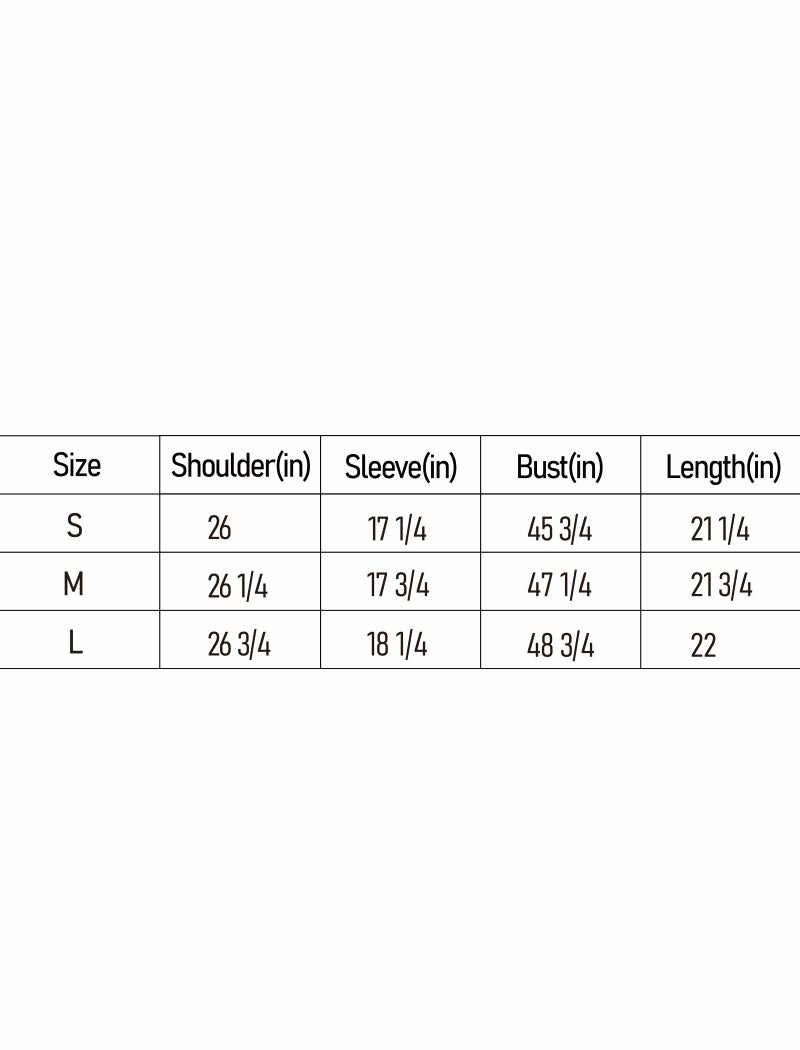
Task: Click sleeve value 17 1/4
Action: [x=397, y=529]
